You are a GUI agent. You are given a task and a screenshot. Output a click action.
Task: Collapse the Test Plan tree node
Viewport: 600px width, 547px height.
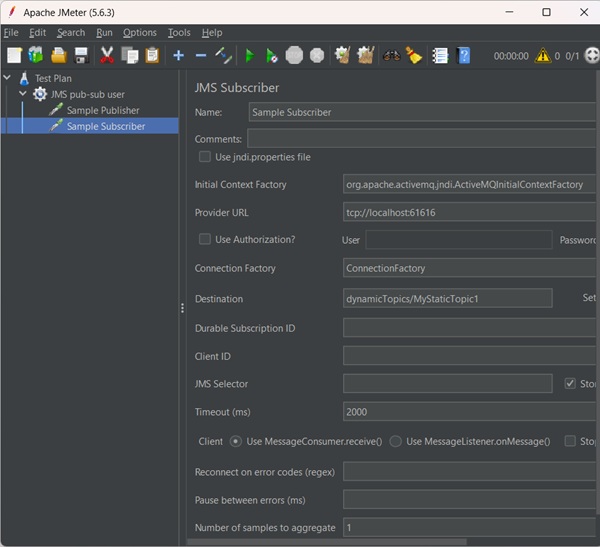click(8, 78)
